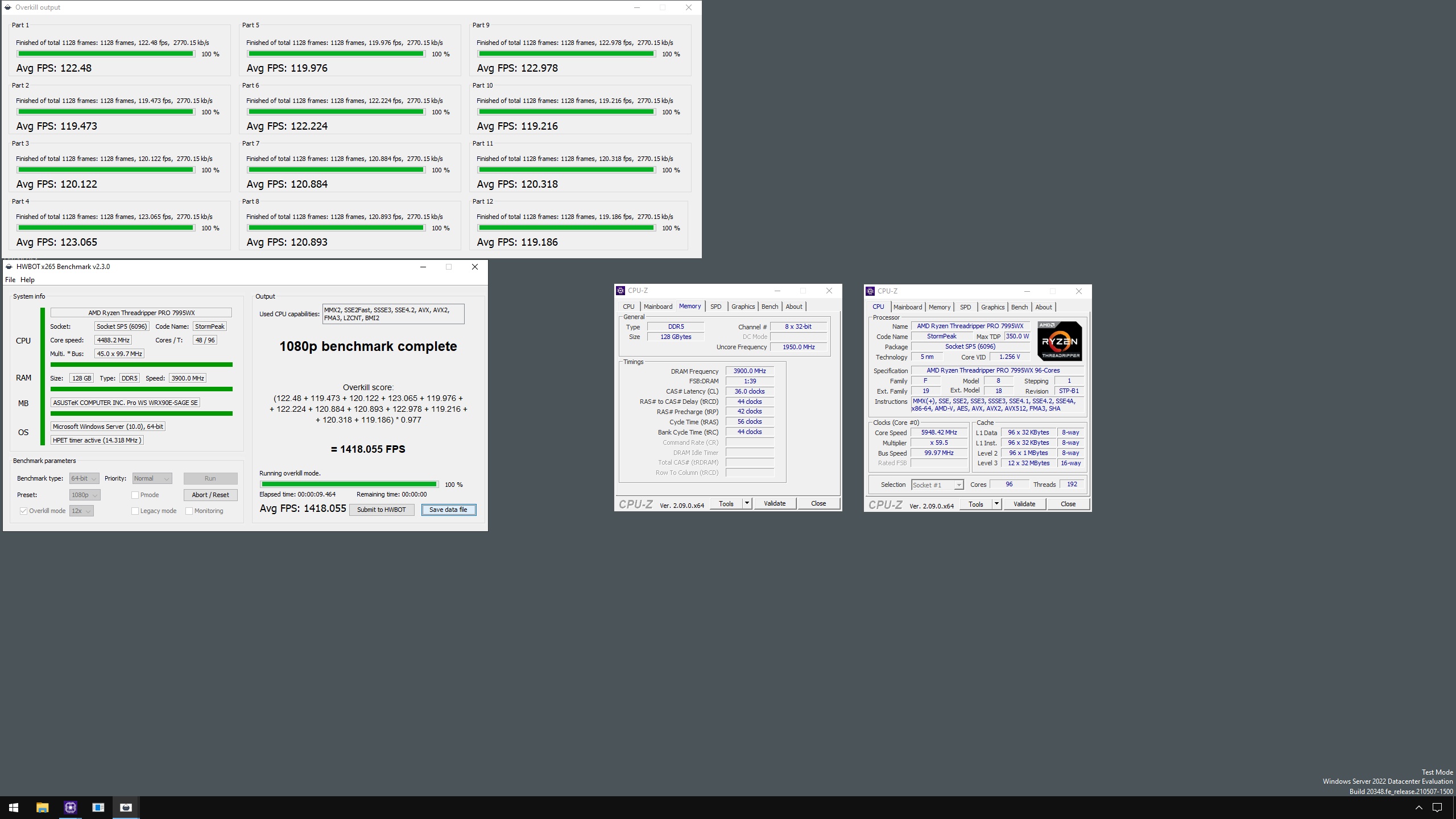Close the Overkill output window
The image size is (1456, 819).
pos(688,7)
